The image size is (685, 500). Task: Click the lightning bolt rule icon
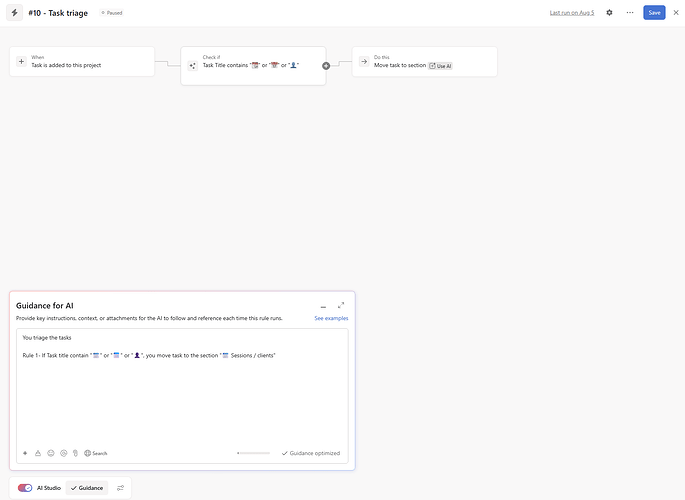coord(14,13)
